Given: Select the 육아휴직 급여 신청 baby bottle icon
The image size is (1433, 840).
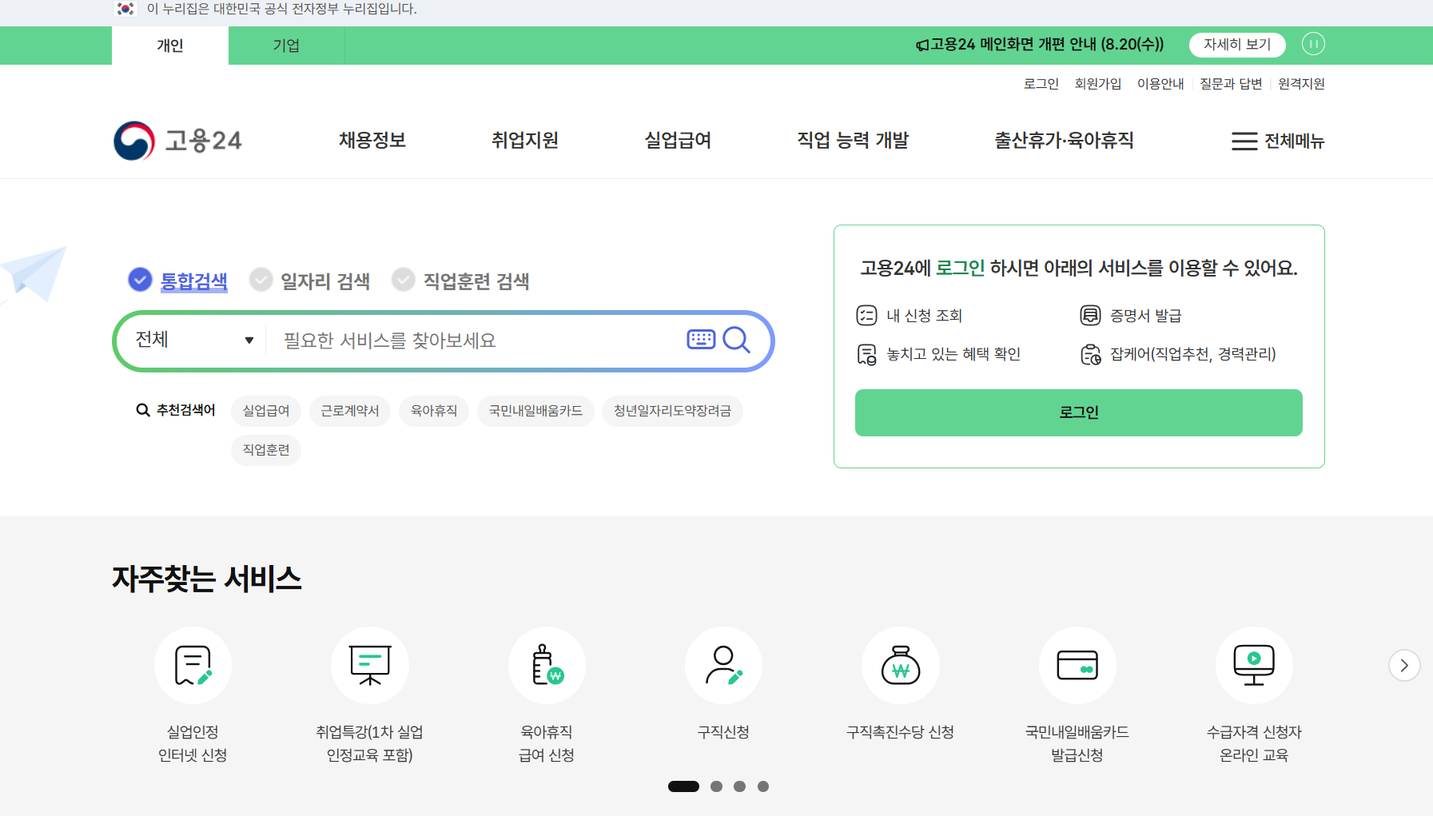Looking at the screenshot, I should pos(547,664).
